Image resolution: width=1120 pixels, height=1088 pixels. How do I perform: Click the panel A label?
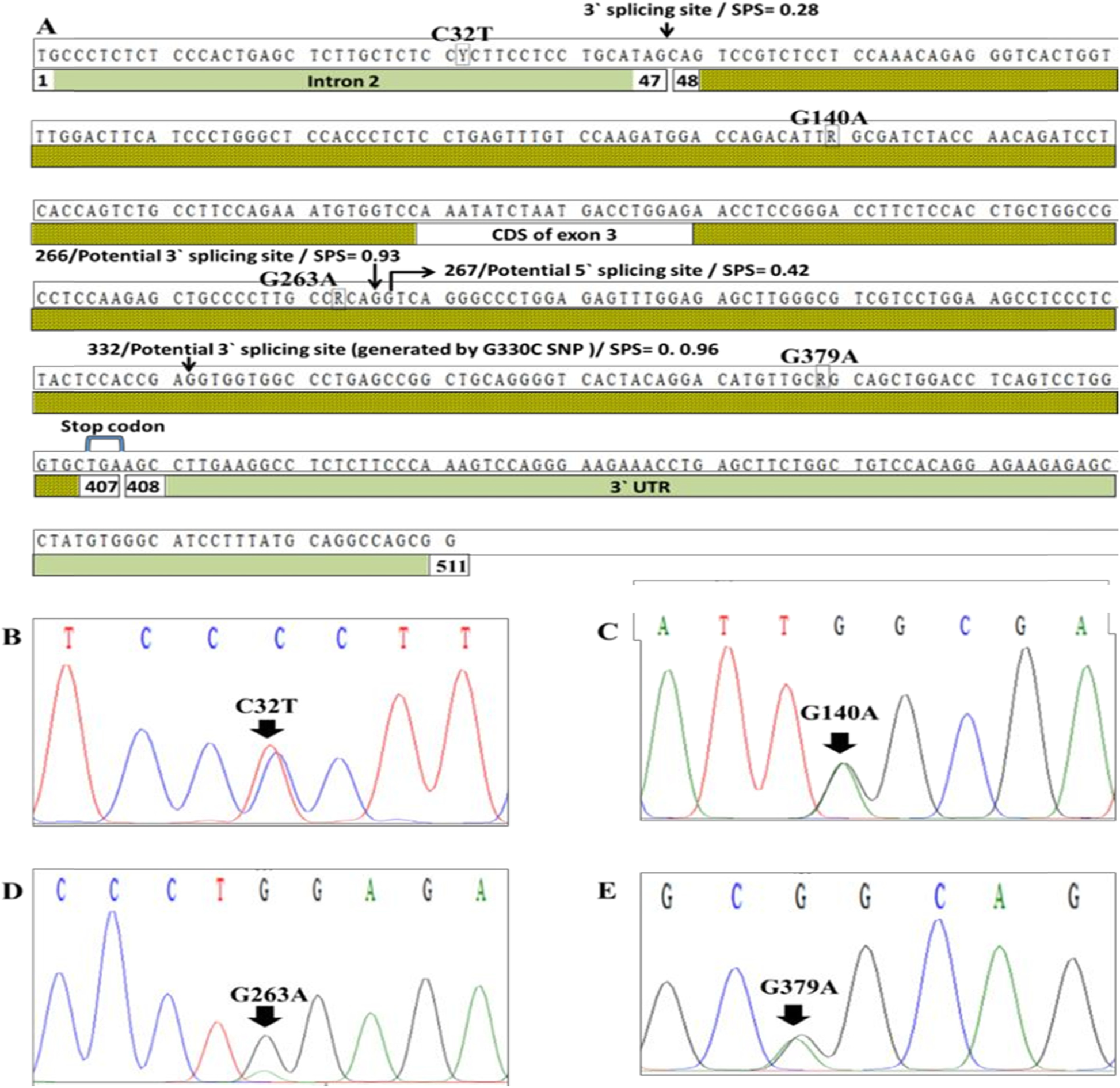(x=45, y=25)
